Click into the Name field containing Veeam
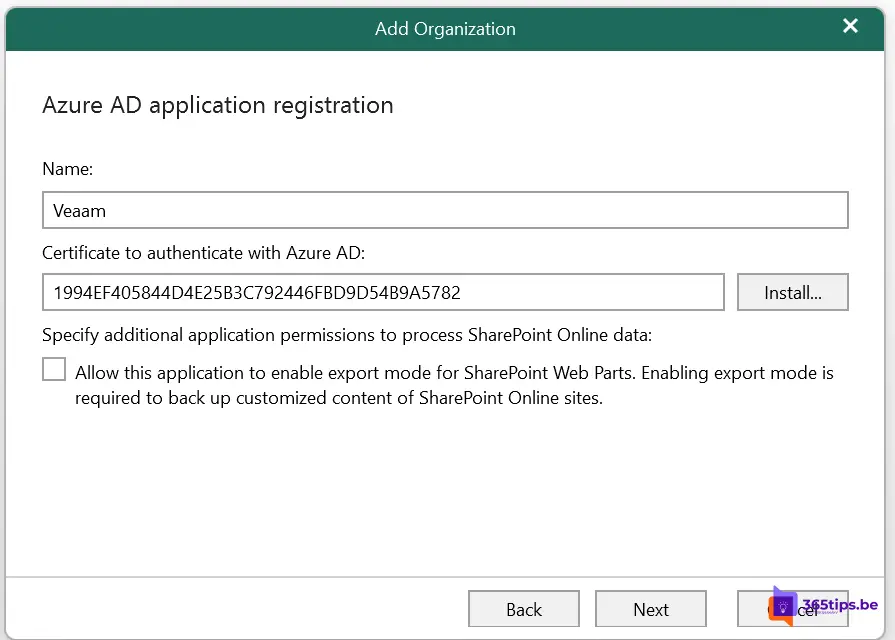This screenshot has width=895, height=640. point(445,210)
